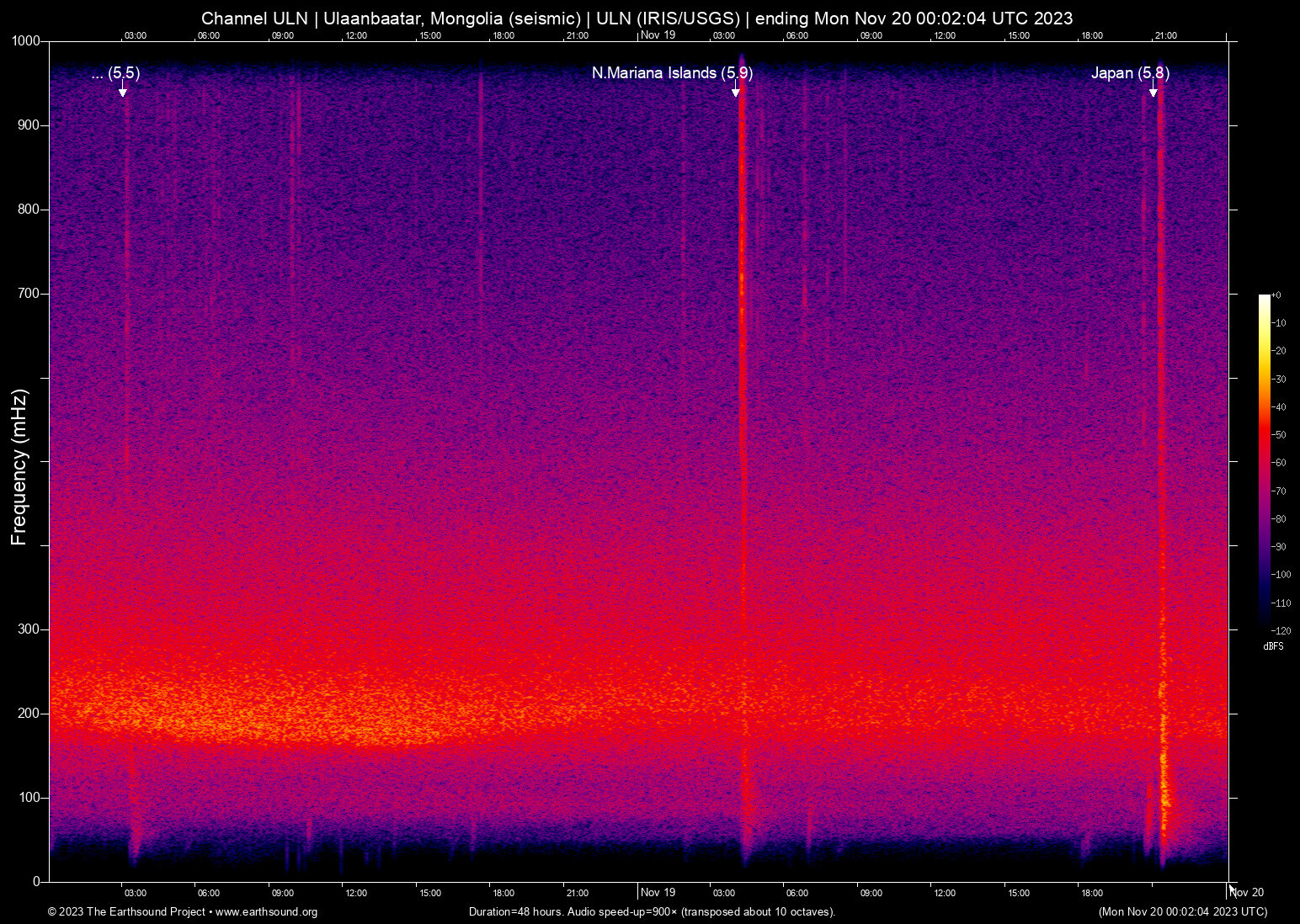
Task: Click the 'Nov 19' label on the top time axis
Action: pyautogui.click(x=658, y=35)
